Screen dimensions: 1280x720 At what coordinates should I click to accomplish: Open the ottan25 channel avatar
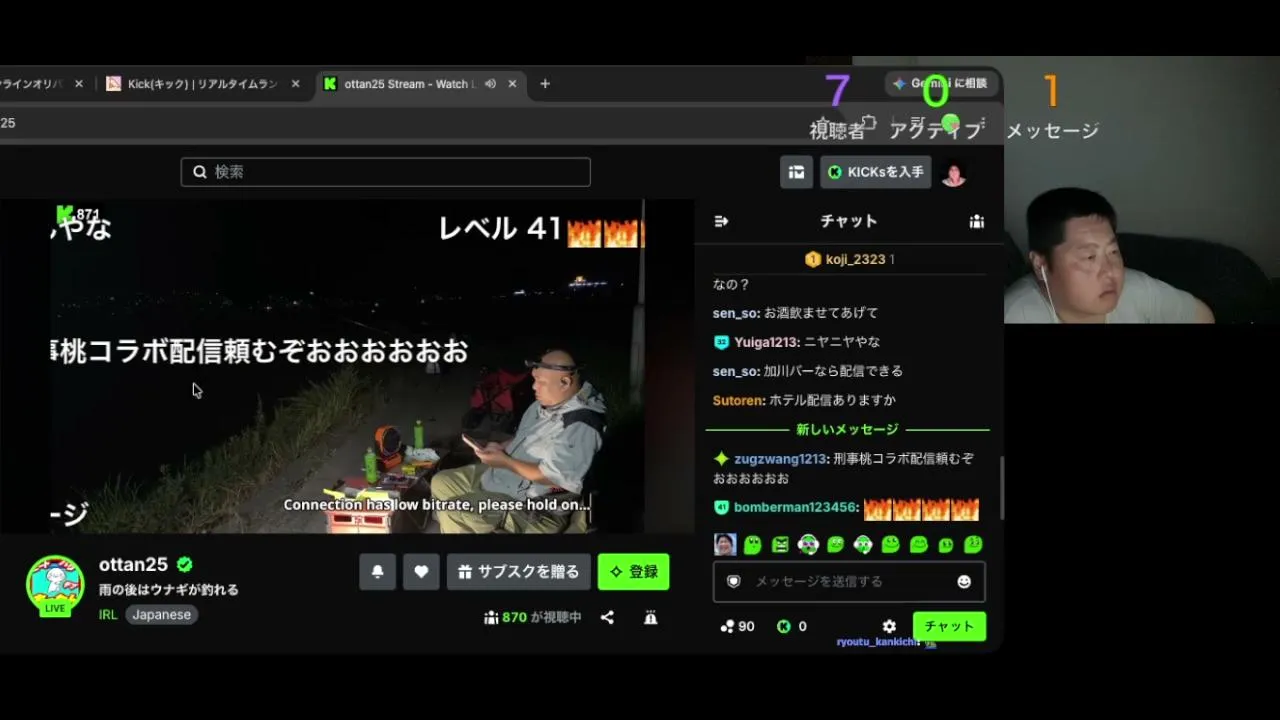(x=55, y=585)
